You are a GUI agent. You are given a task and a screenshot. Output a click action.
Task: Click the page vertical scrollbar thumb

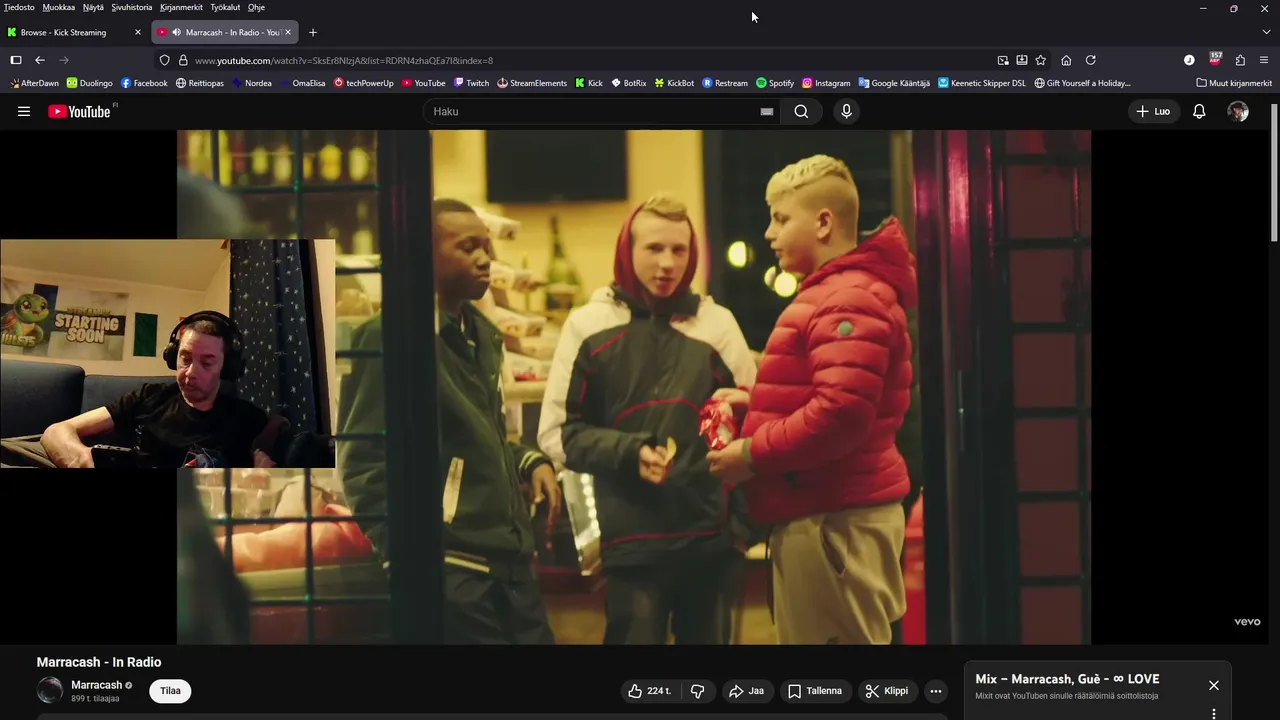1274,172
